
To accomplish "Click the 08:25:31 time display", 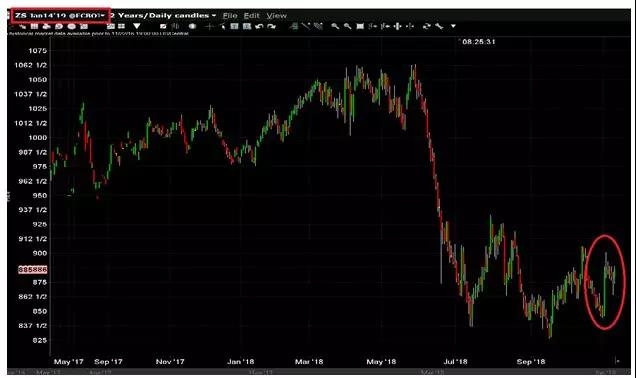I will coord(479,41).
